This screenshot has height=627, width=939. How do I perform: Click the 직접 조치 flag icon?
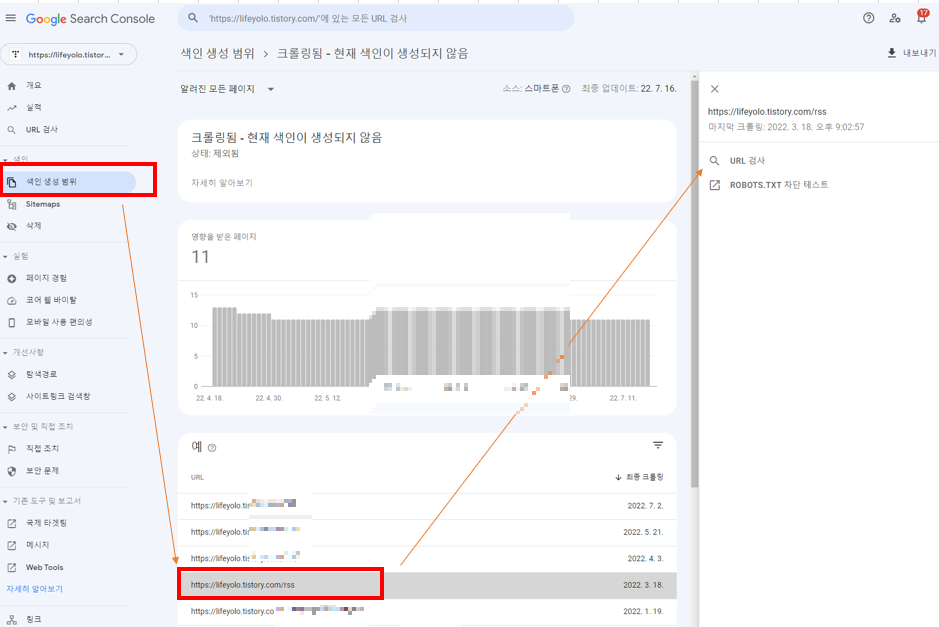(x=11, y=449)
